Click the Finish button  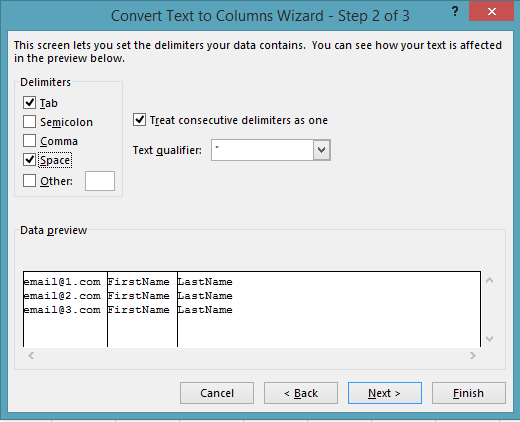pyautogui.click(x=469, y=393)
